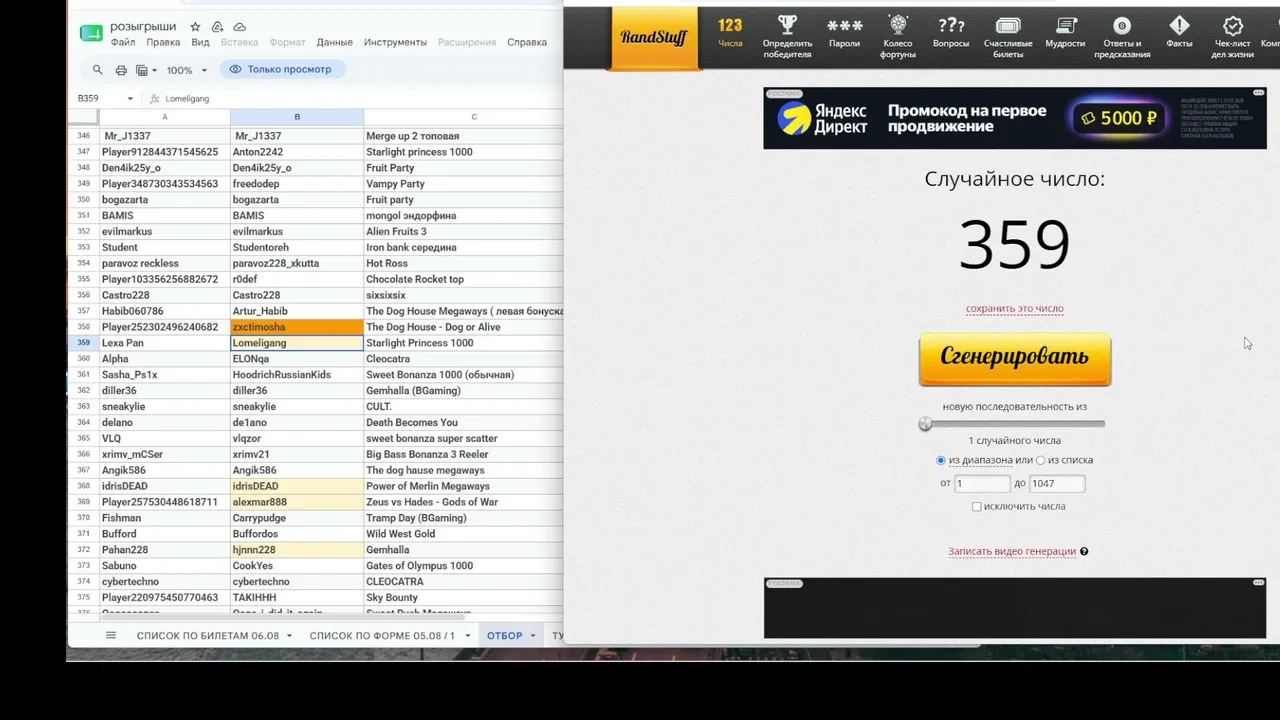
Task: Open the Яндекс Директ promo banner
Action: 1015,118
